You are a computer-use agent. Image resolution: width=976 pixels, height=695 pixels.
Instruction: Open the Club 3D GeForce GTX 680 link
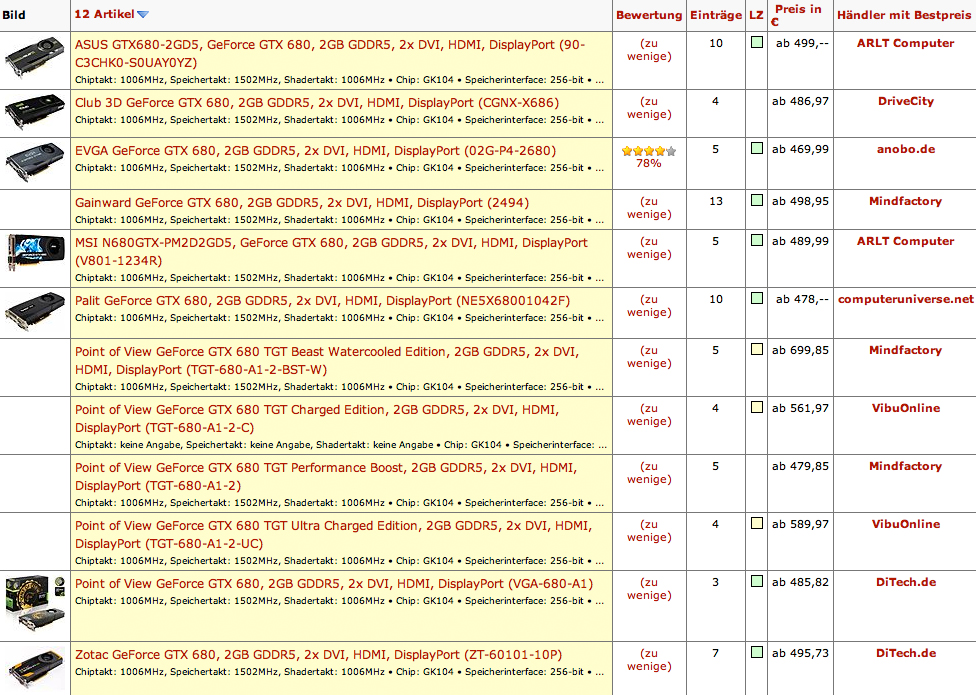pos(317,103)
